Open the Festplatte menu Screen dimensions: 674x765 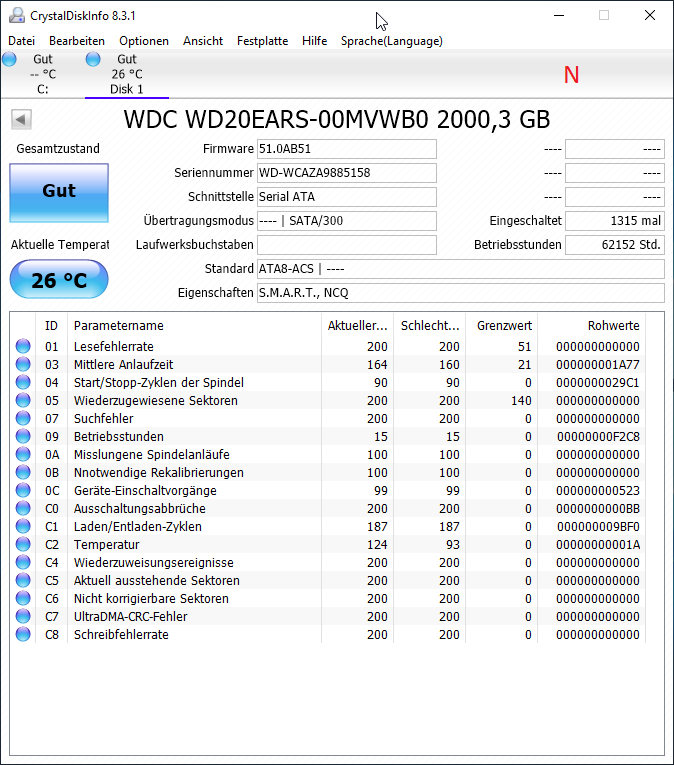click(263, 41)
